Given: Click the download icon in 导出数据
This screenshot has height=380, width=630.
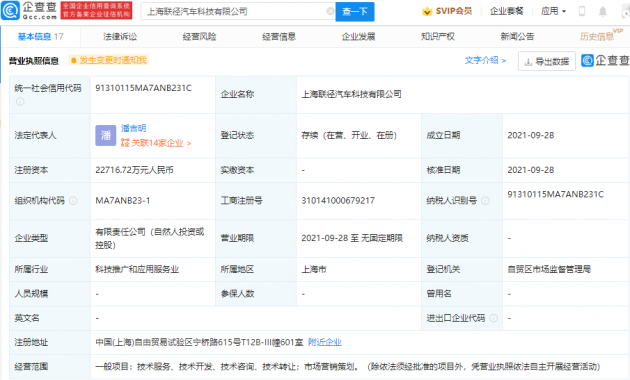Looking at the screenshot, I should [528, 61].
